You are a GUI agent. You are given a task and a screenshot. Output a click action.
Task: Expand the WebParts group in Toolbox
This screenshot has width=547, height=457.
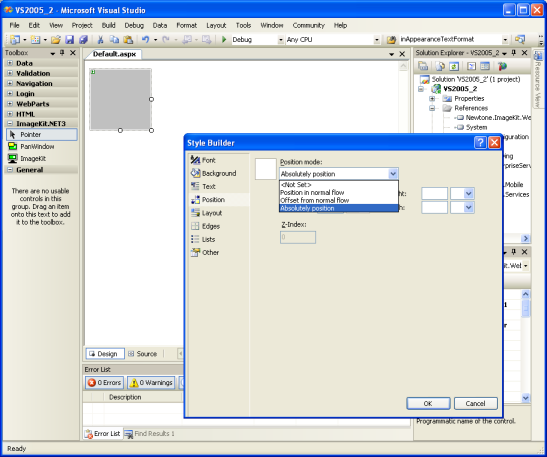coord(10,104)
